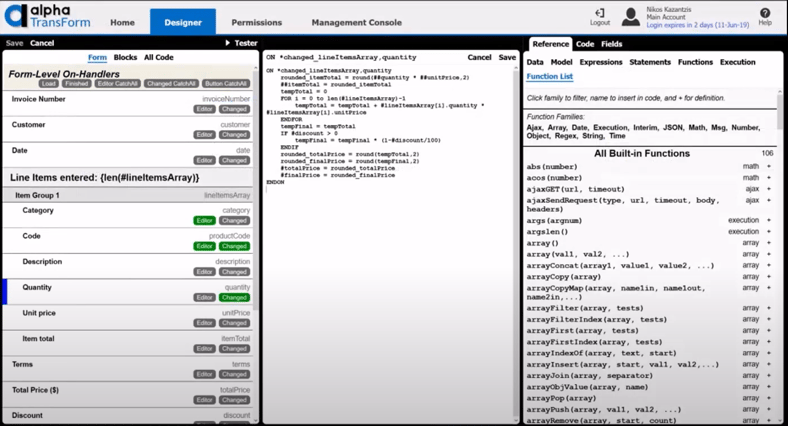Open green Changed handler for Quantity
Screen dimensions: 788x426
tap(234, 297)
